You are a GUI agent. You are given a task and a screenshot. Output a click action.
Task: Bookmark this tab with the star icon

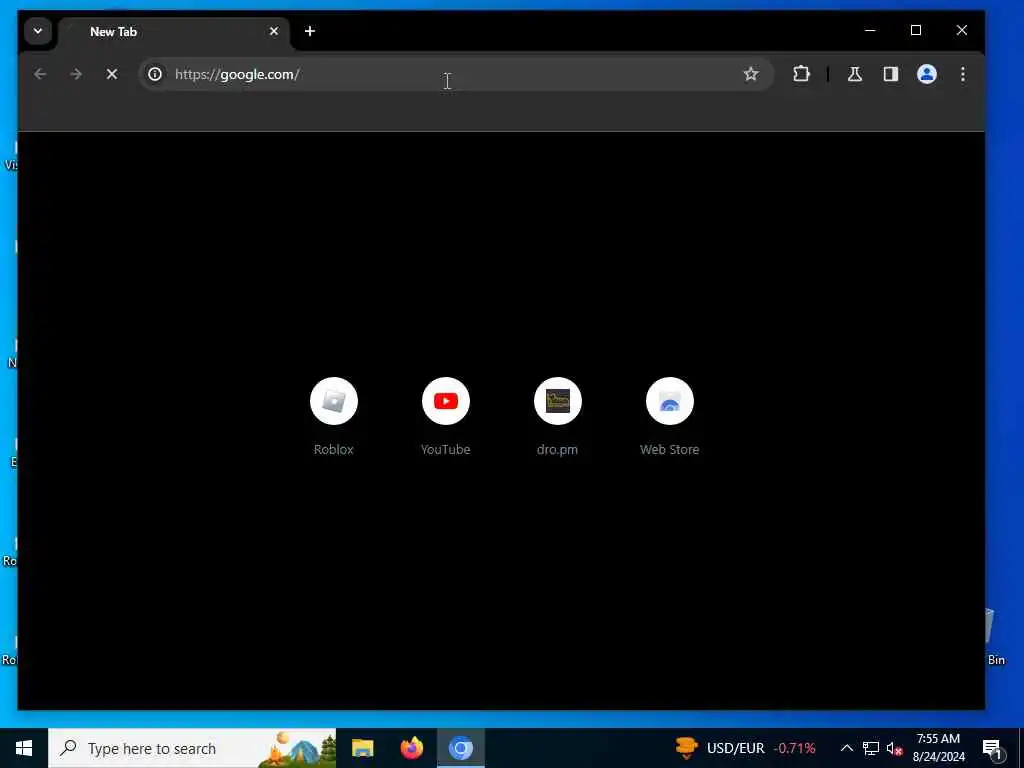click(x=751, y=74)
